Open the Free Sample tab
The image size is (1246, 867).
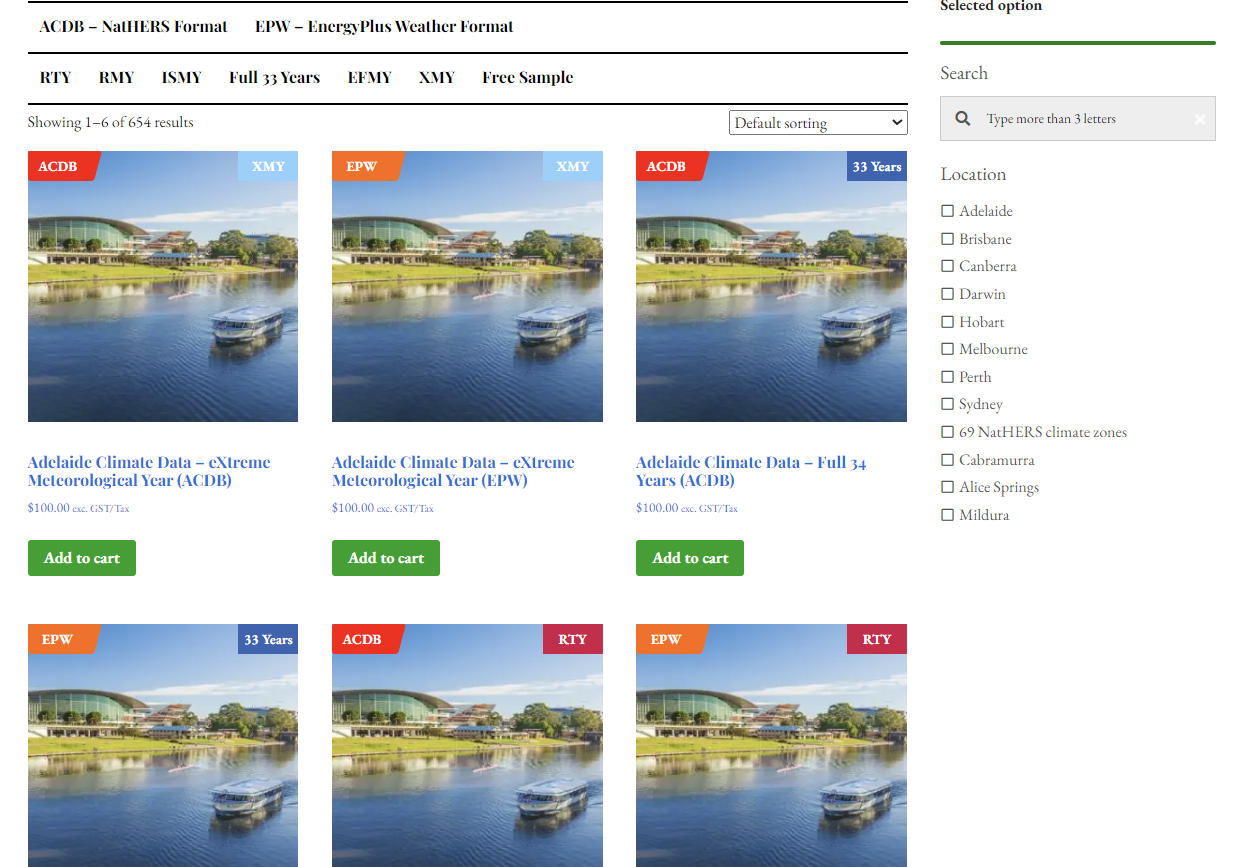(527, 78)
